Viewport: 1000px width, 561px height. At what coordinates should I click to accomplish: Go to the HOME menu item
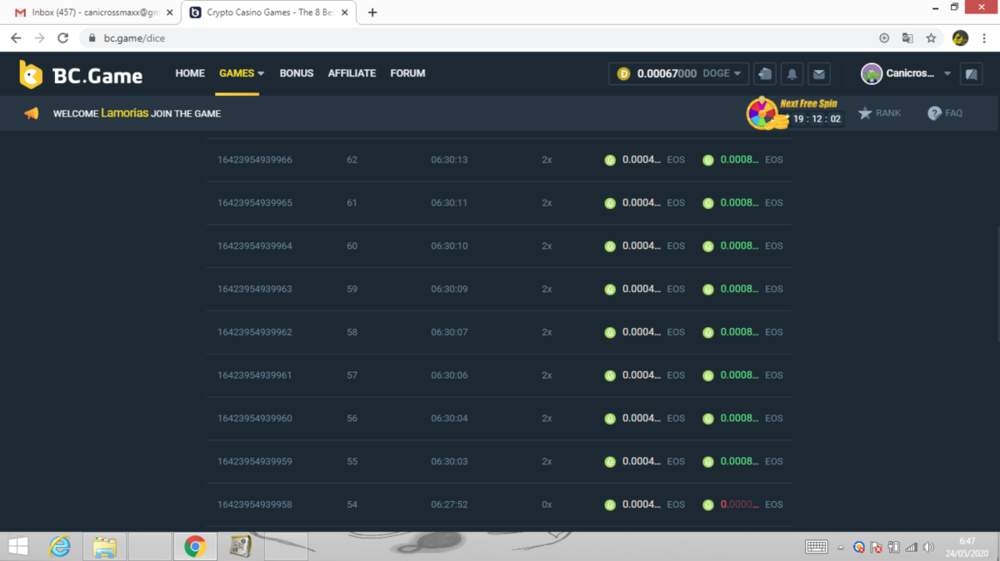190,74
